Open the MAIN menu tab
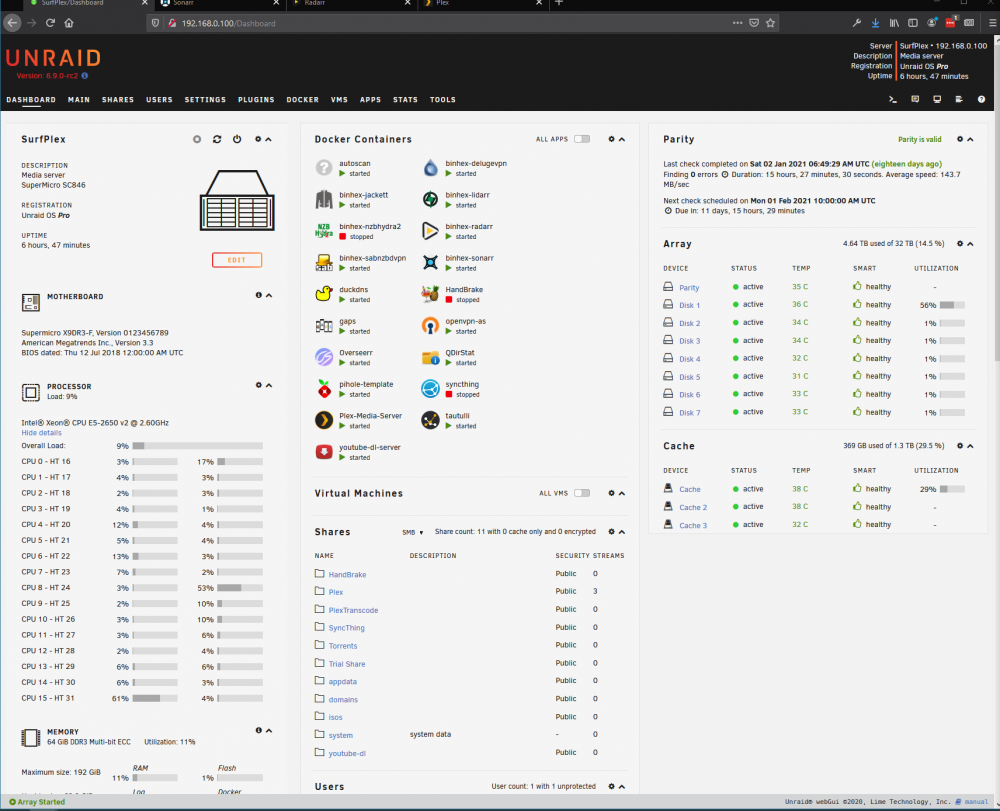 point(79,100)
